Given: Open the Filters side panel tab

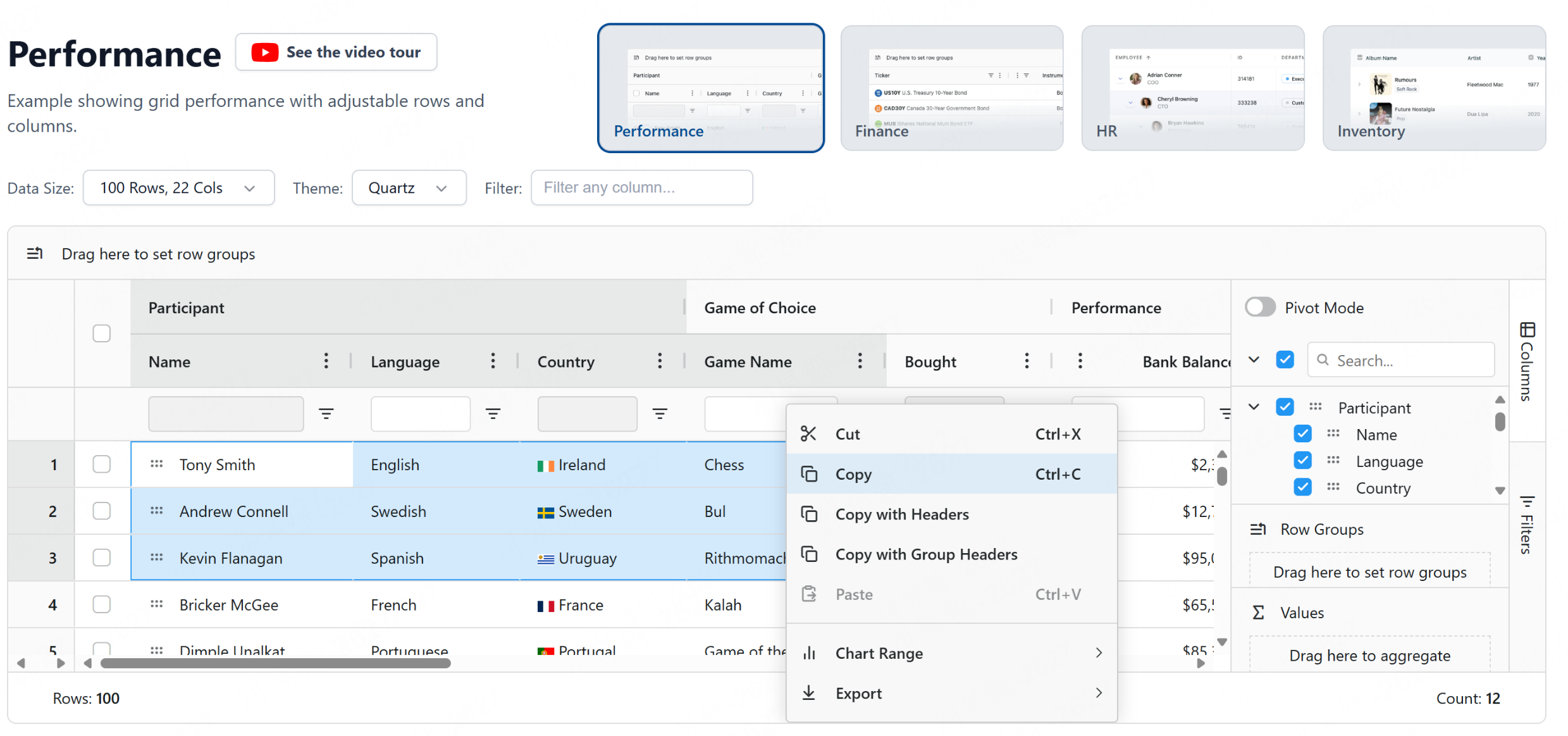Looking at the screenshot, I should 1527,525.
